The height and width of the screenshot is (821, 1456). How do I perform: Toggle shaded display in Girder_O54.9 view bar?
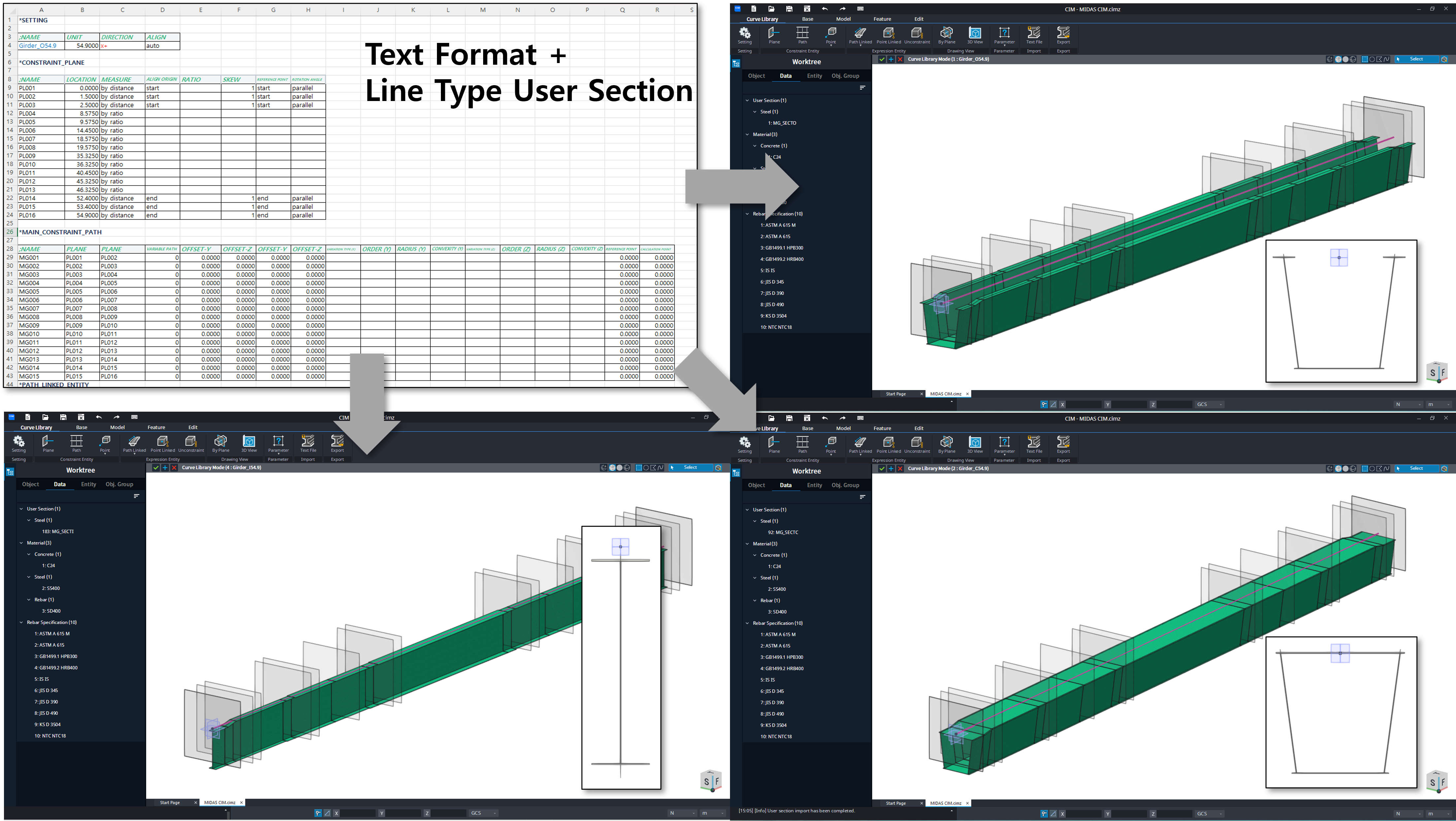pos(1346,59)
